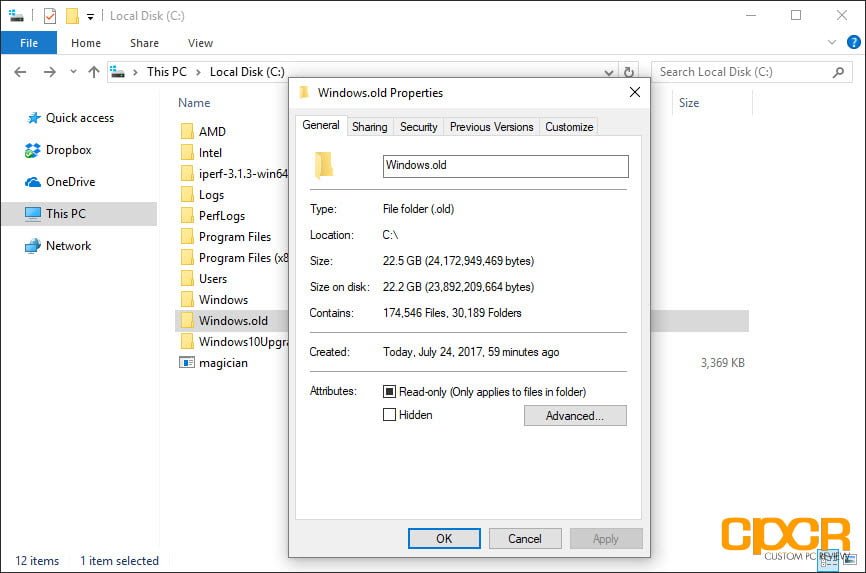Viewport: 866px width, 573px height.
Task: Open the View ribbon tab
Action: click(200, 43)
